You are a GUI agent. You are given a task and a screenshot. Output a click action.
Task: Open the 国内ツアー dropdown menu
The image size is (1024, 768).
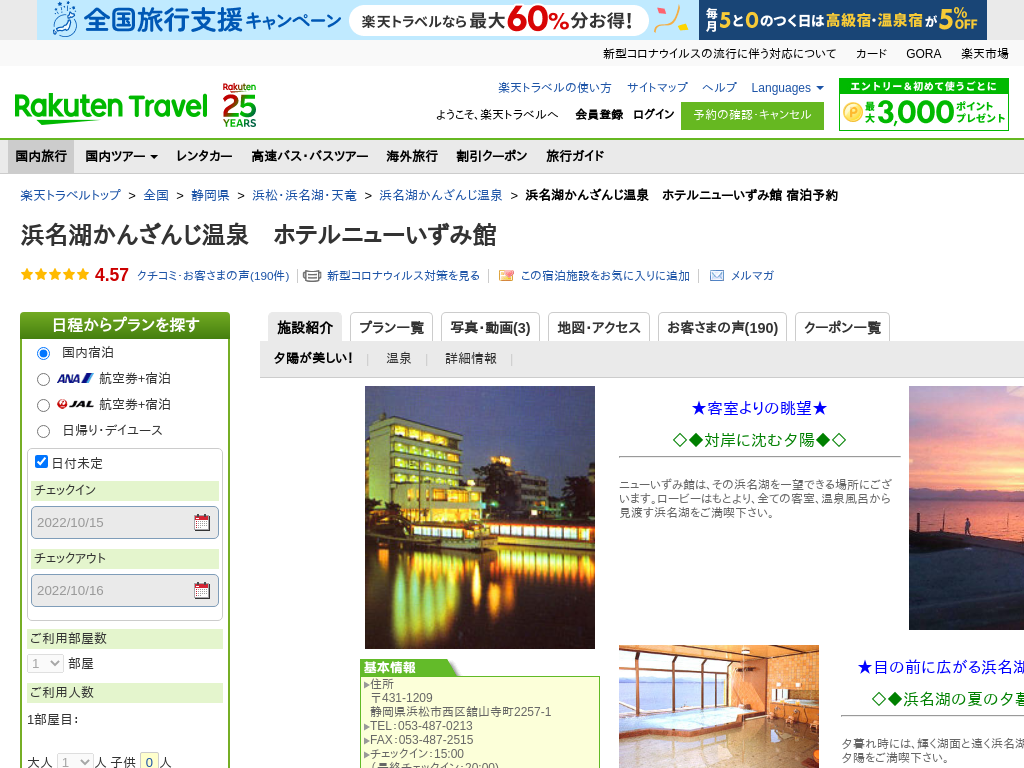click(121, 156)
